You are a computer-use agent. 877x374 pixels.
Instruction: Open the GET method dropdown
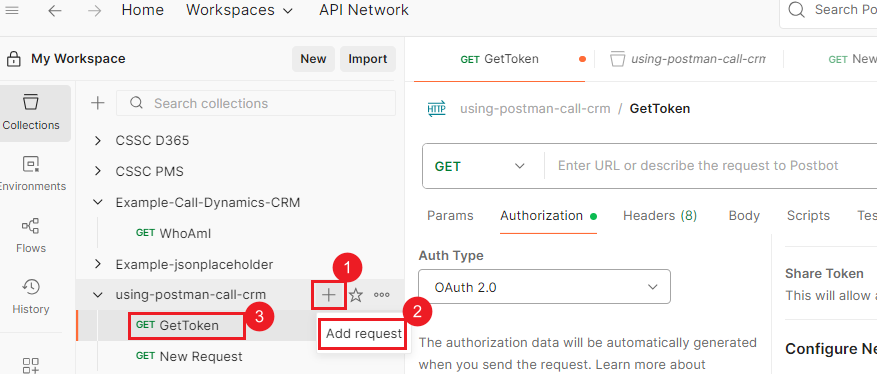click(480, 166)
